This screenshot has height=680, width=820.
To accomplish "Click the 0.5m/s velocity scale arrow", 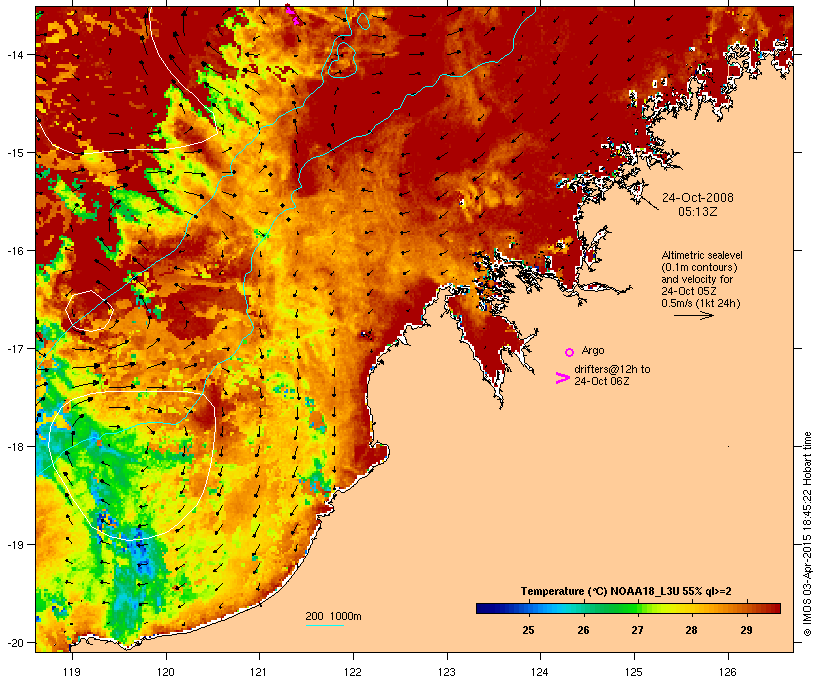I will point(693,315).
